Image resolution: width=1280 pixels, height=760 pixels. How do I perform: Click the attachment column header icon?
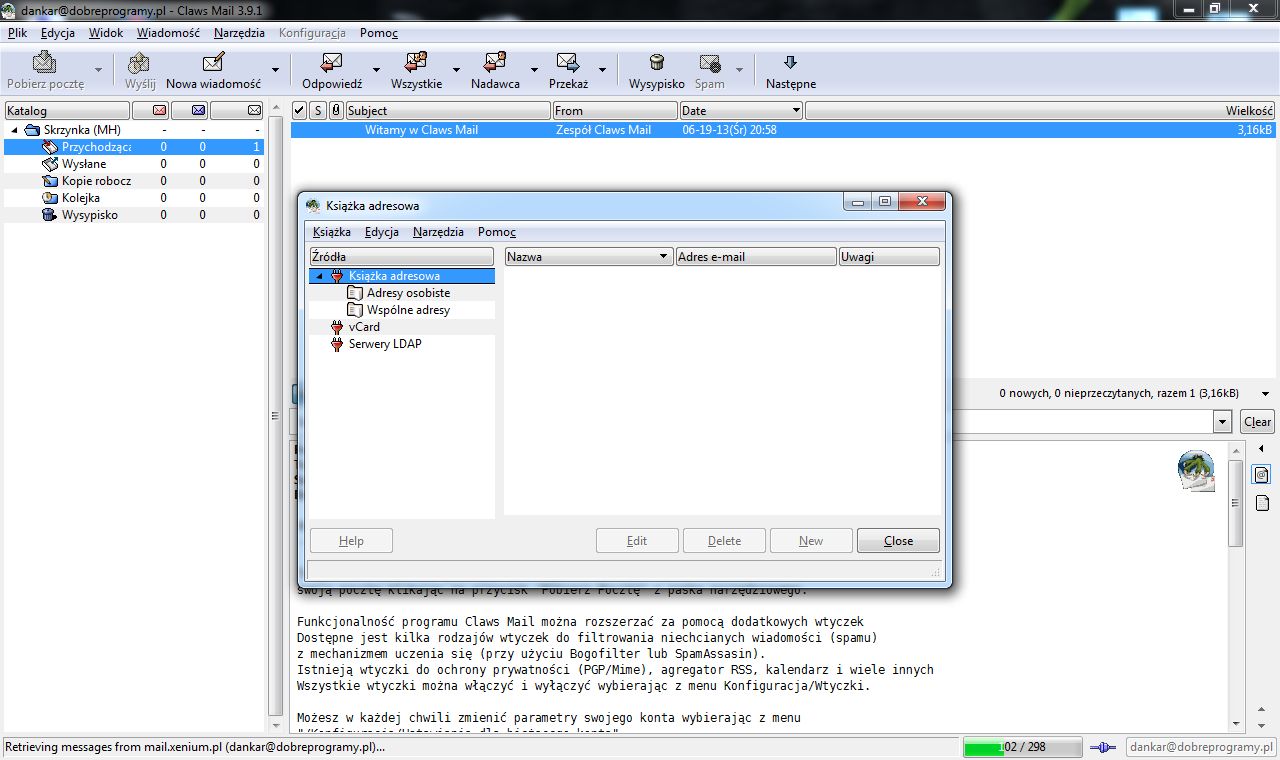coord(336,110)
